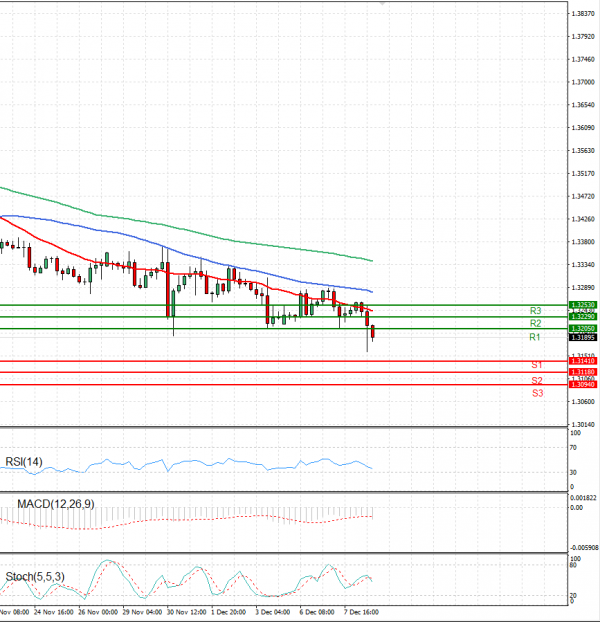The image size is (600, 622).
Task: Click the green 1.32530 price tag
Action: point(583,305)
